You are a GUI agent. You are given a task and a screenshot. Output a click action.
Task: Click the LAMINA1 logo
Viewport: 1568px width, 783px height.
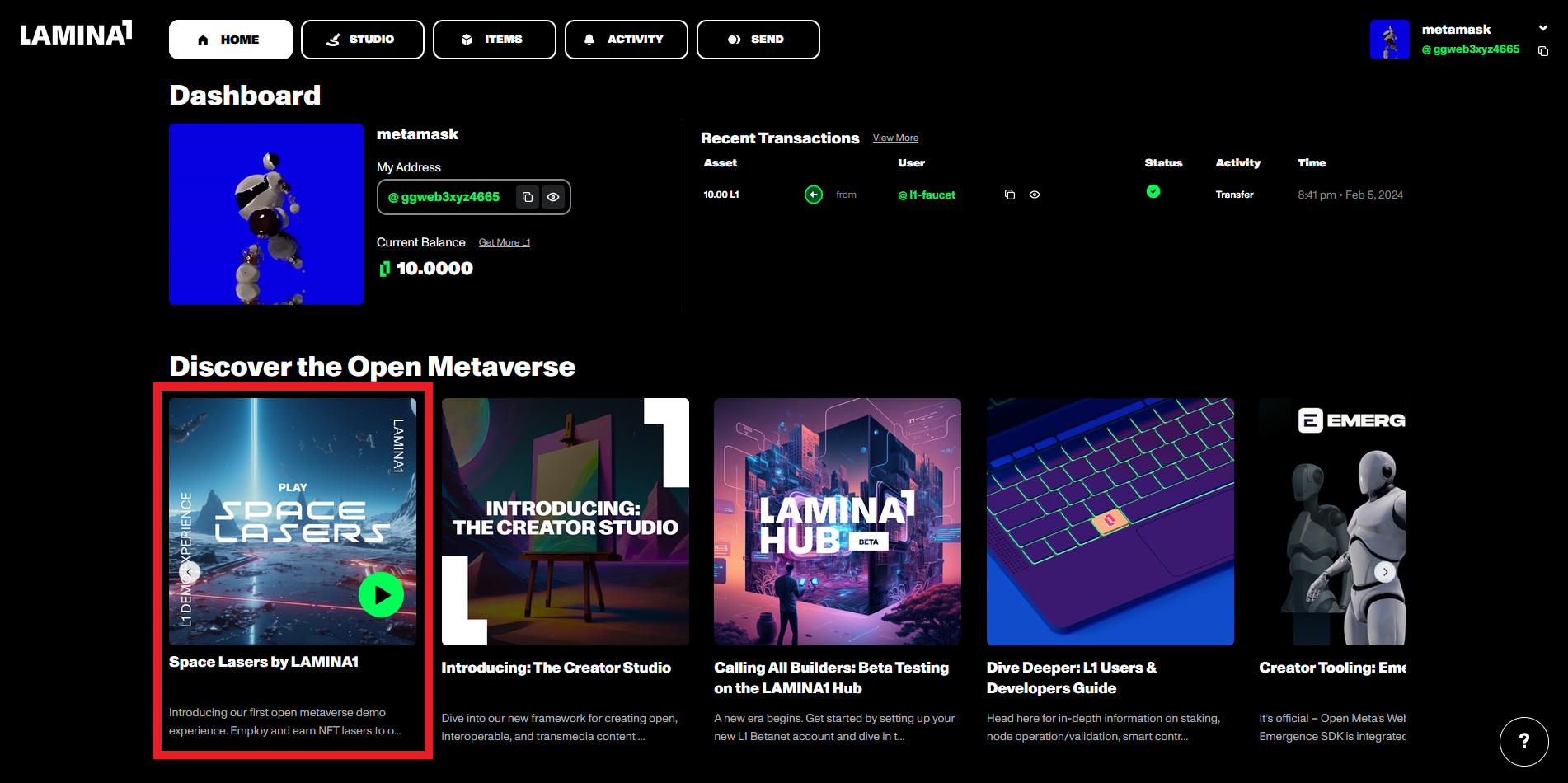pos(76,34)
